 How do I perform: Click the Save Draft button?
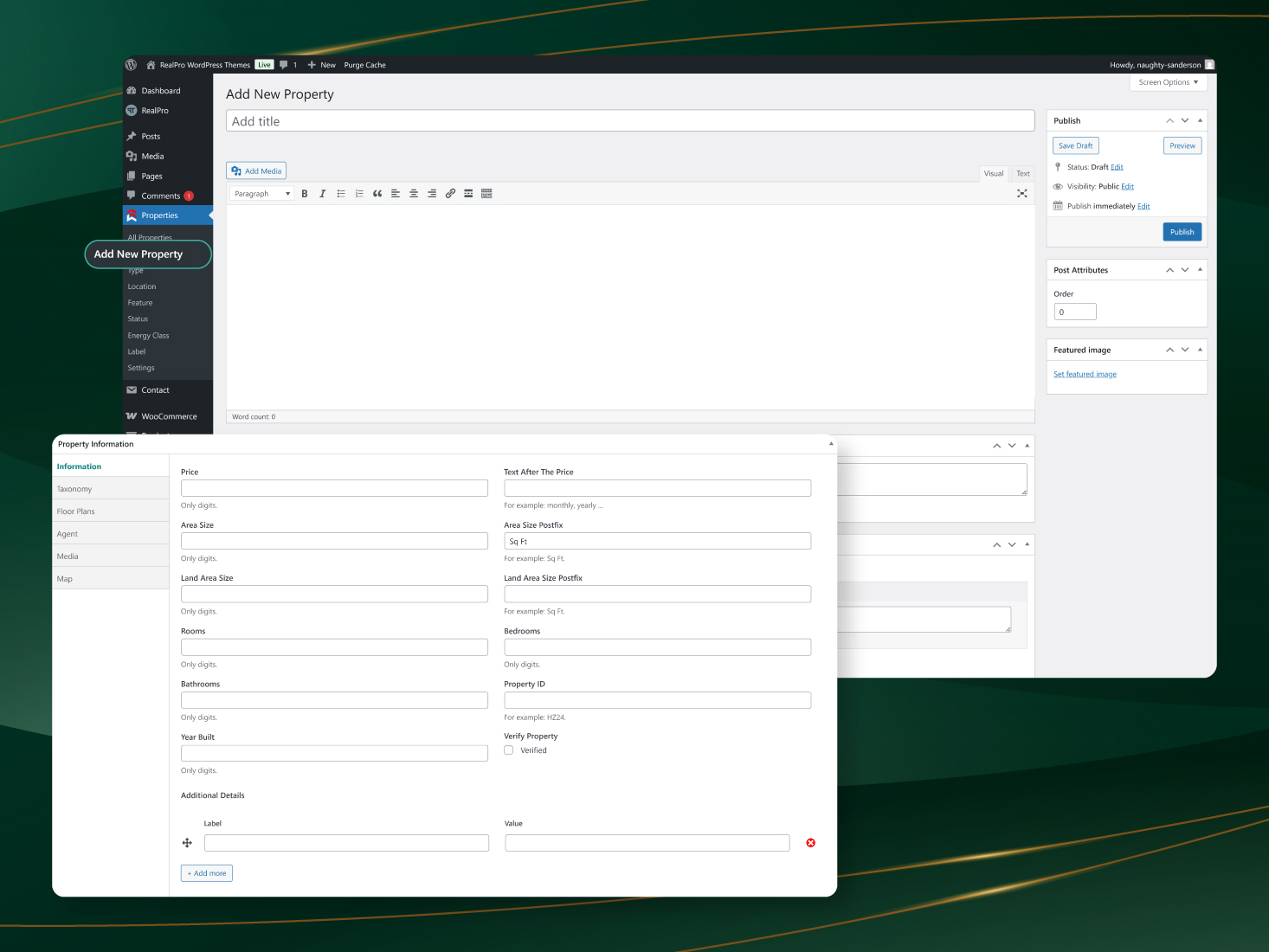[x=1076, y=145]
